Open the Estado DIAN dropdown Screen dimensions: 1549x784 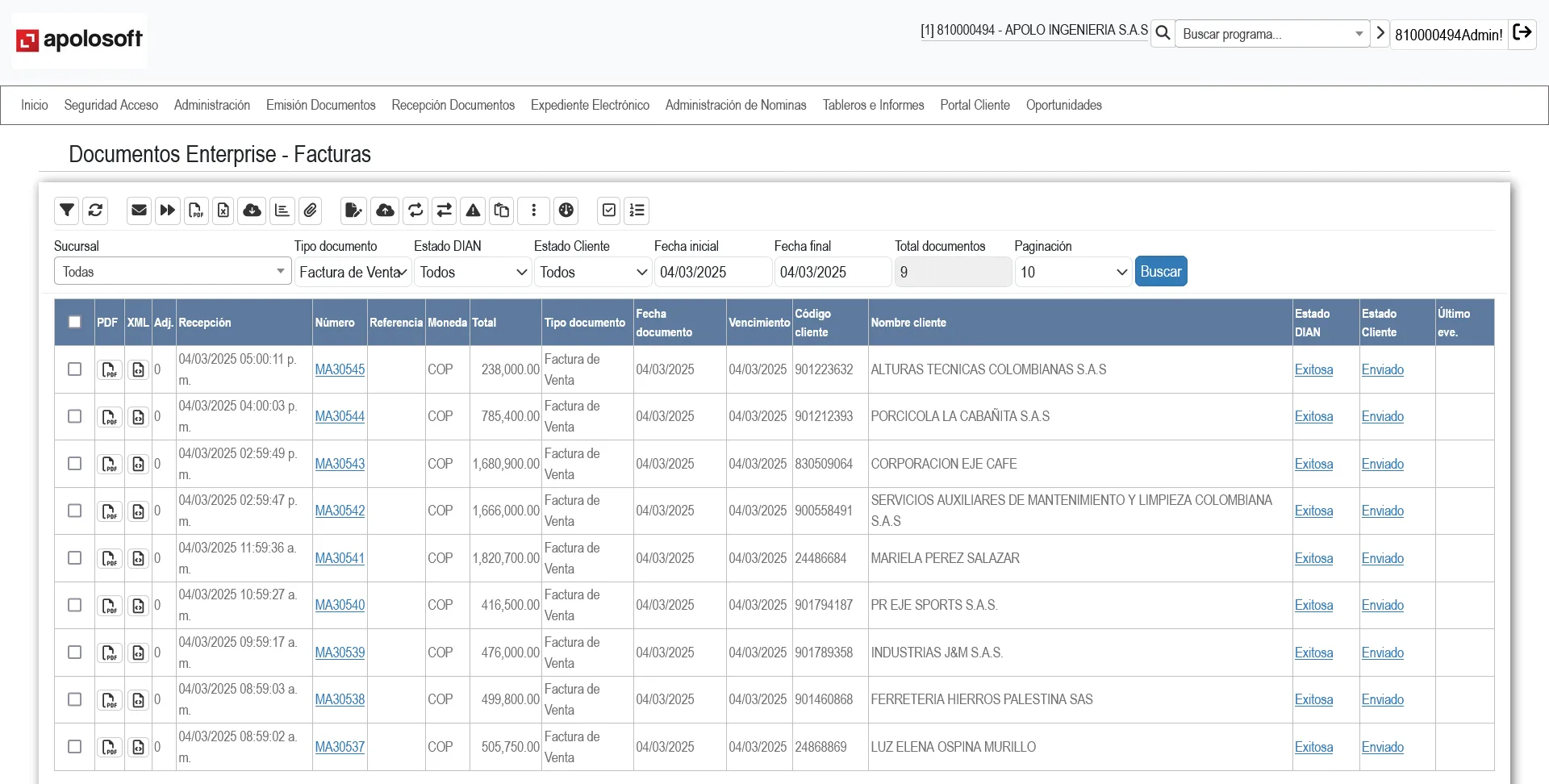click(472, 272)
